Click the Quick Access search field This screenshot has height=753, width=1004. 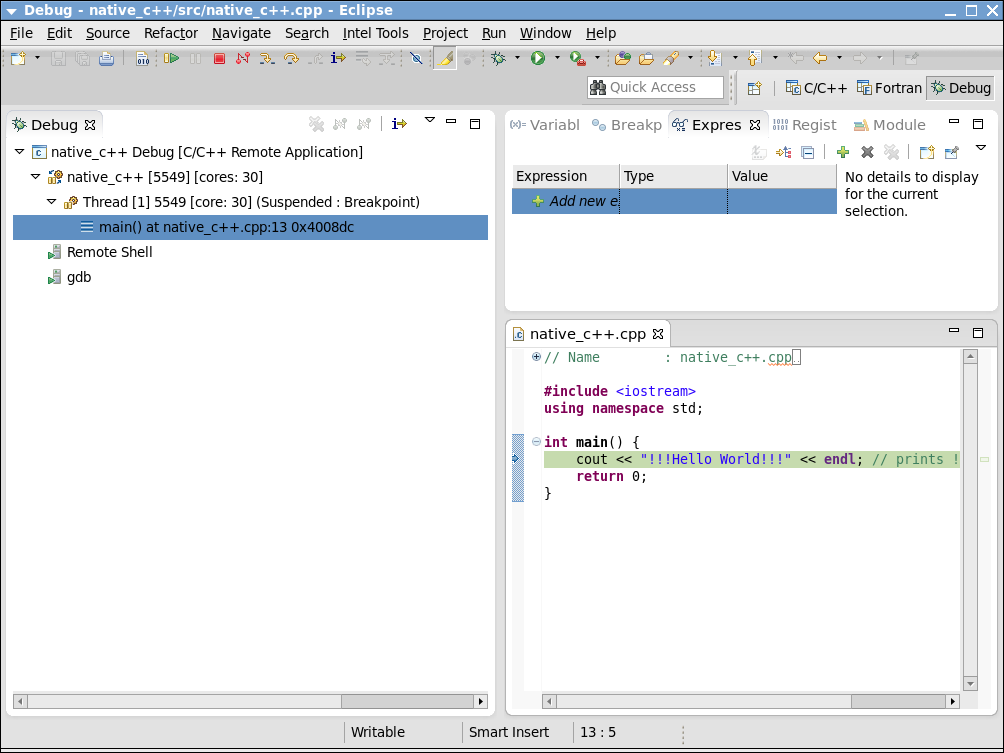point(655,87)
